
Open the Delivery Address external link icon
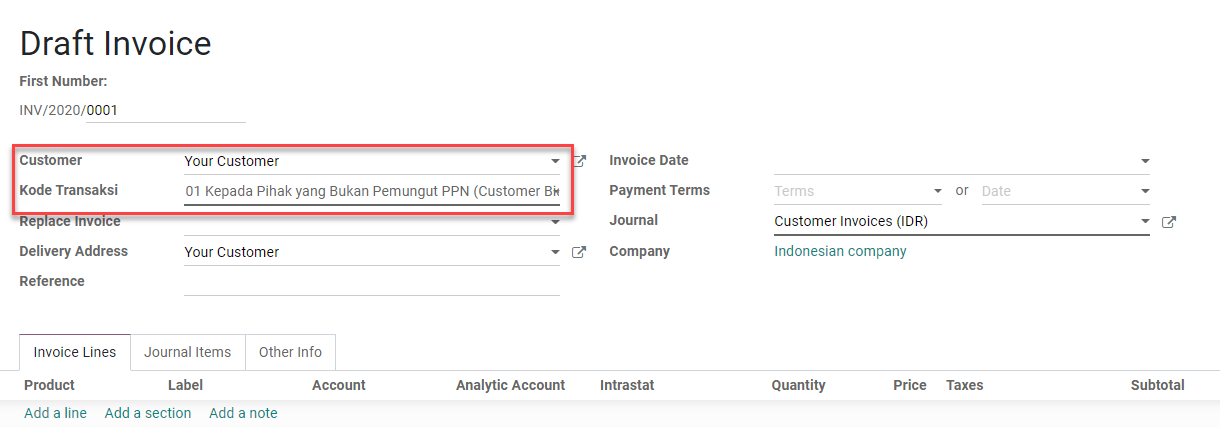578,252
